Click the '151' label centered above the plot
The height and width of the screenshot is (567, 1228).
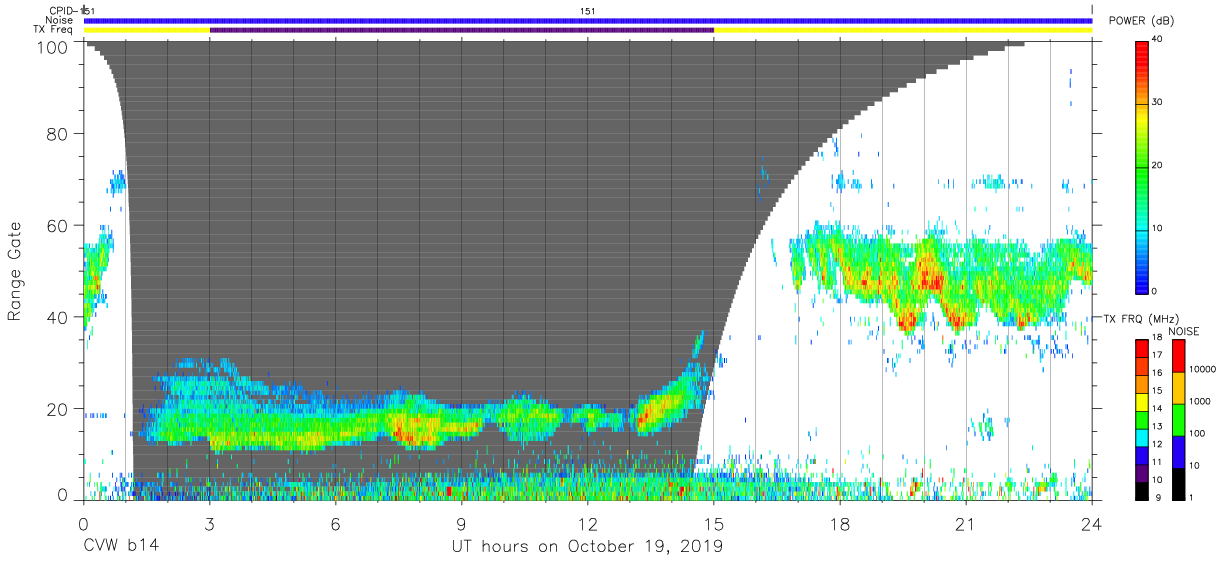[588, 10]
